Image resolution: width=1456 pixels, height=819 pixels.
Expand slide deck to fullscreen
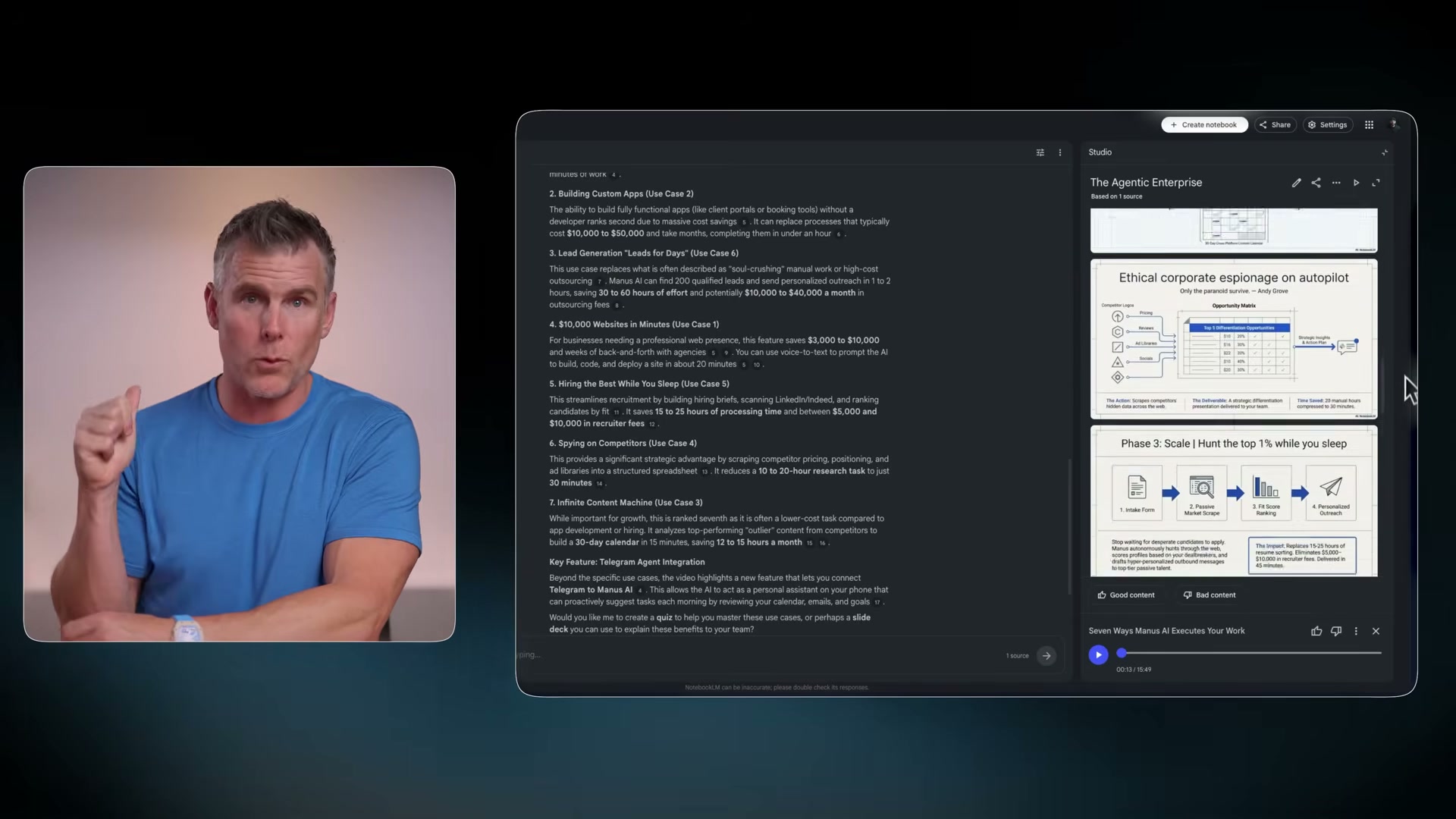(1376, 183)
